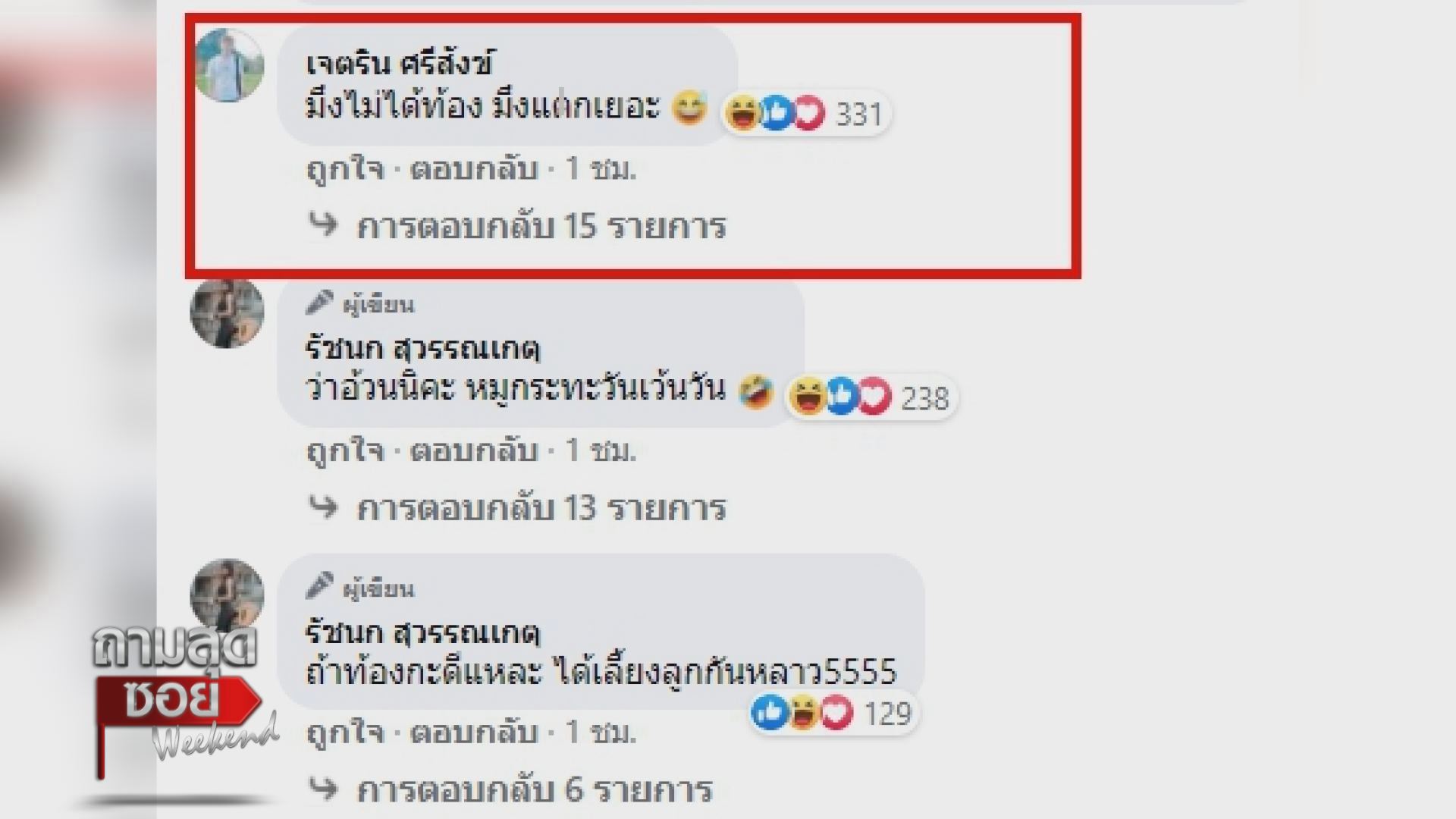Expand การตอบกลับ 15 รายการ replies

coord(541,226)
